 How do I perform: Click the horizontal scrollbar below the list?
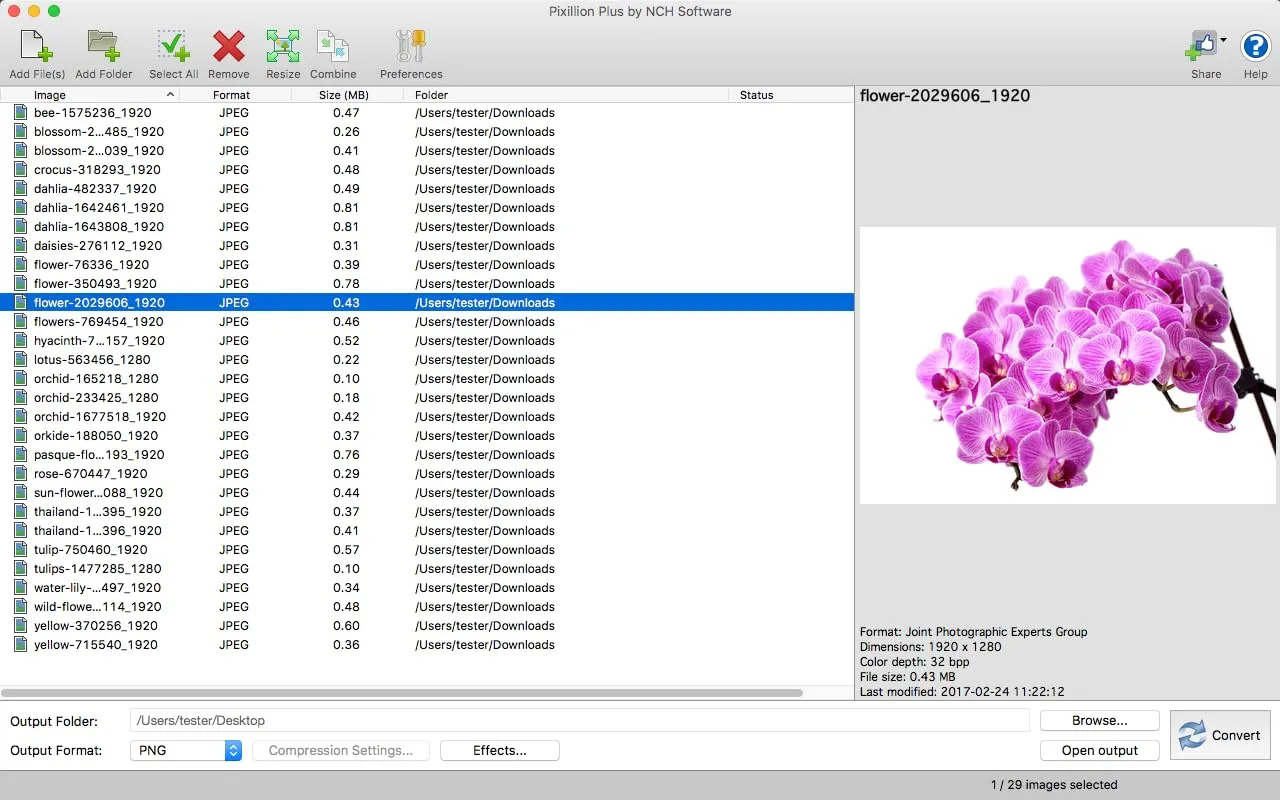[402, 692]
